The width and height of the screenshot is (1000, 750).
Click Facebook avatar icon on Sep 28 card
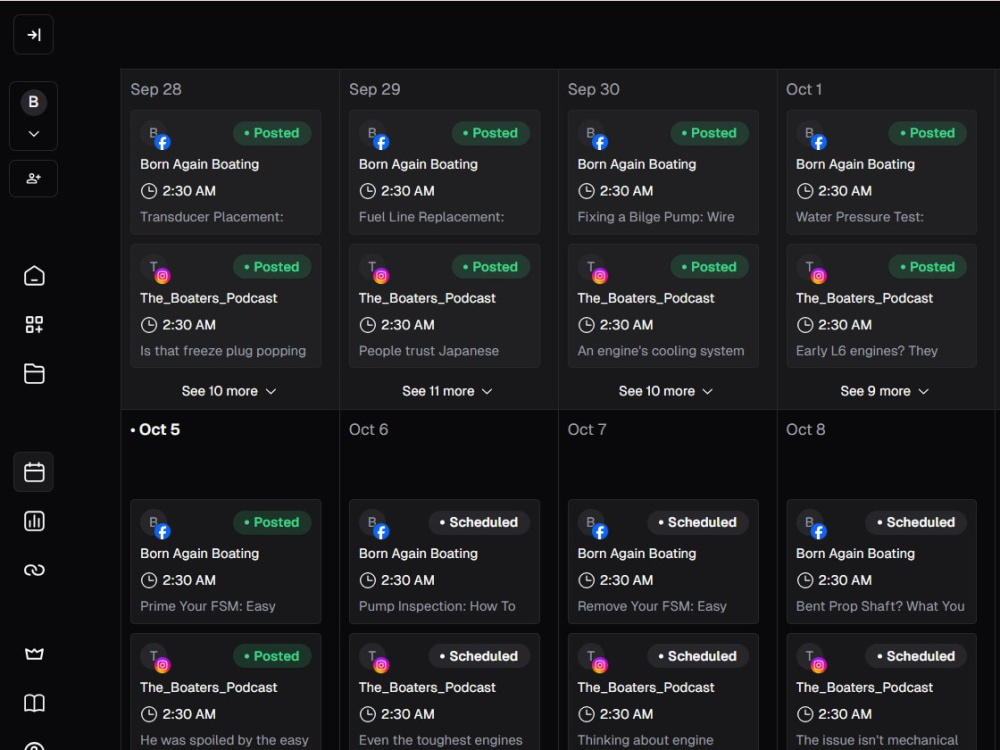coord(155,135)
